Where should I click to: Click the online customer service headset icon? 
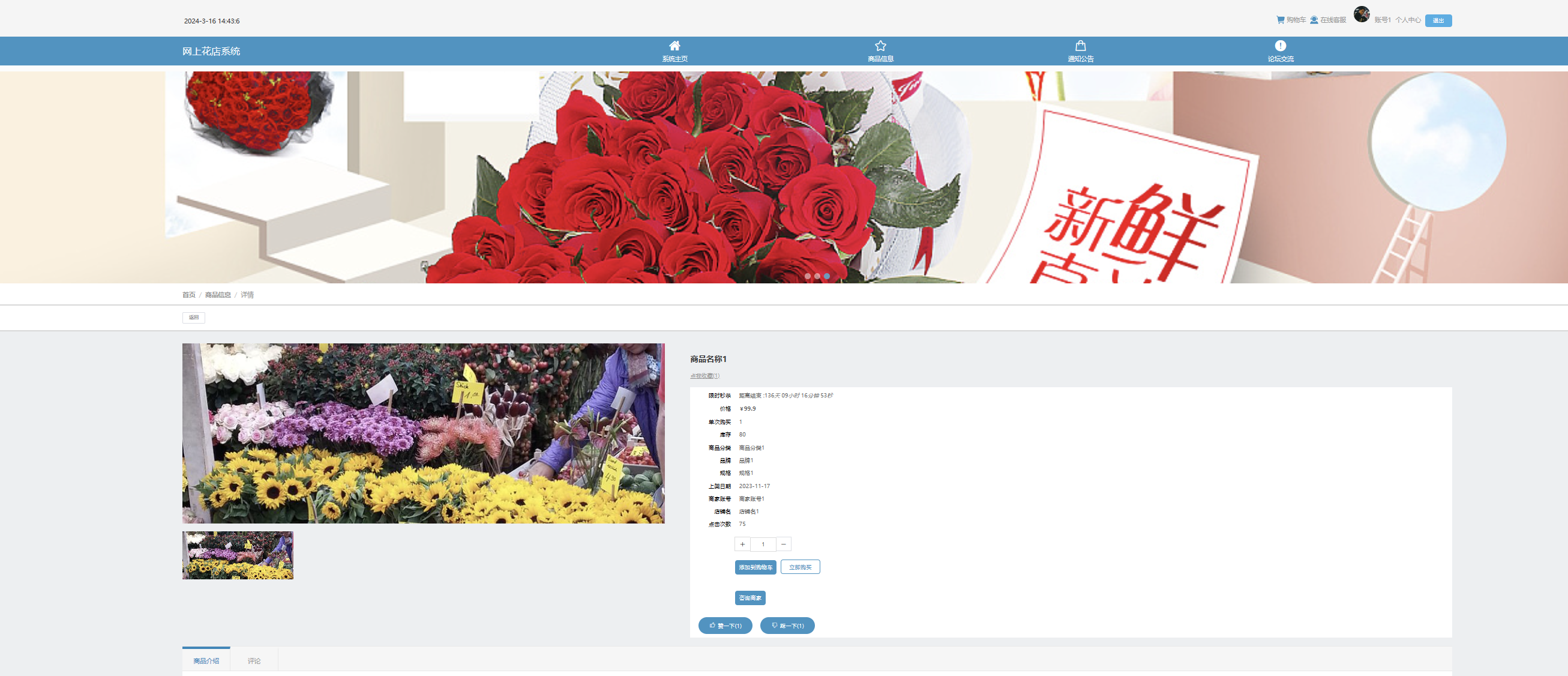(x=1314, y=19)
